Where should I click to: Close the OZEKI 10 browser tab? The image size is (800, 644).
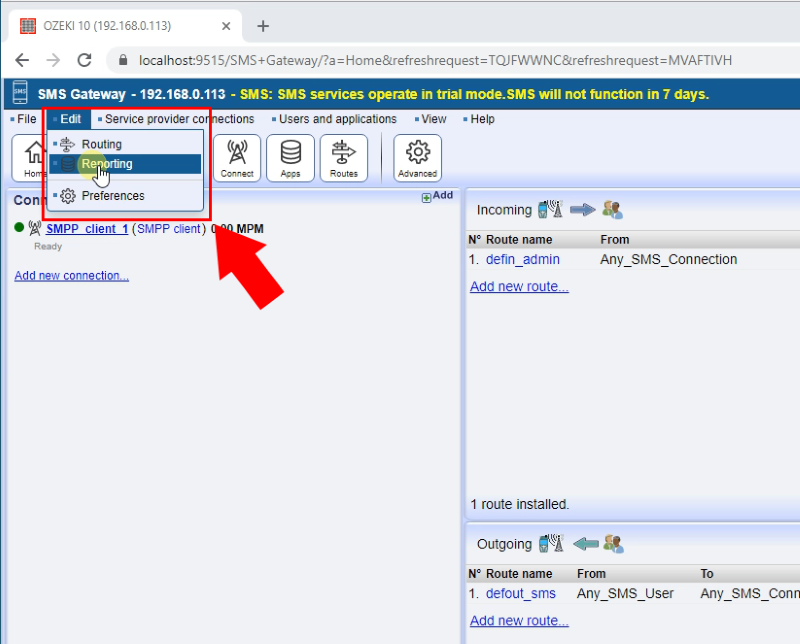pyautogui.click(x=226, y=26)
